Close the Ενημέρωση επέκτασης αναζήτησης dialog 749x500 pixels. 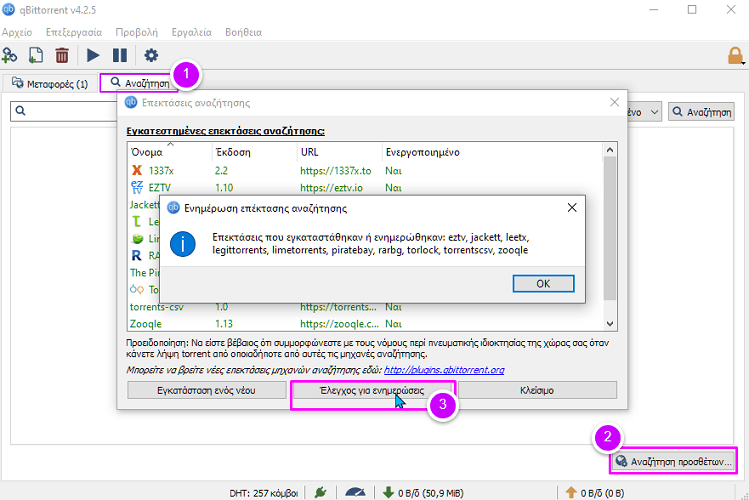[572, 208]
